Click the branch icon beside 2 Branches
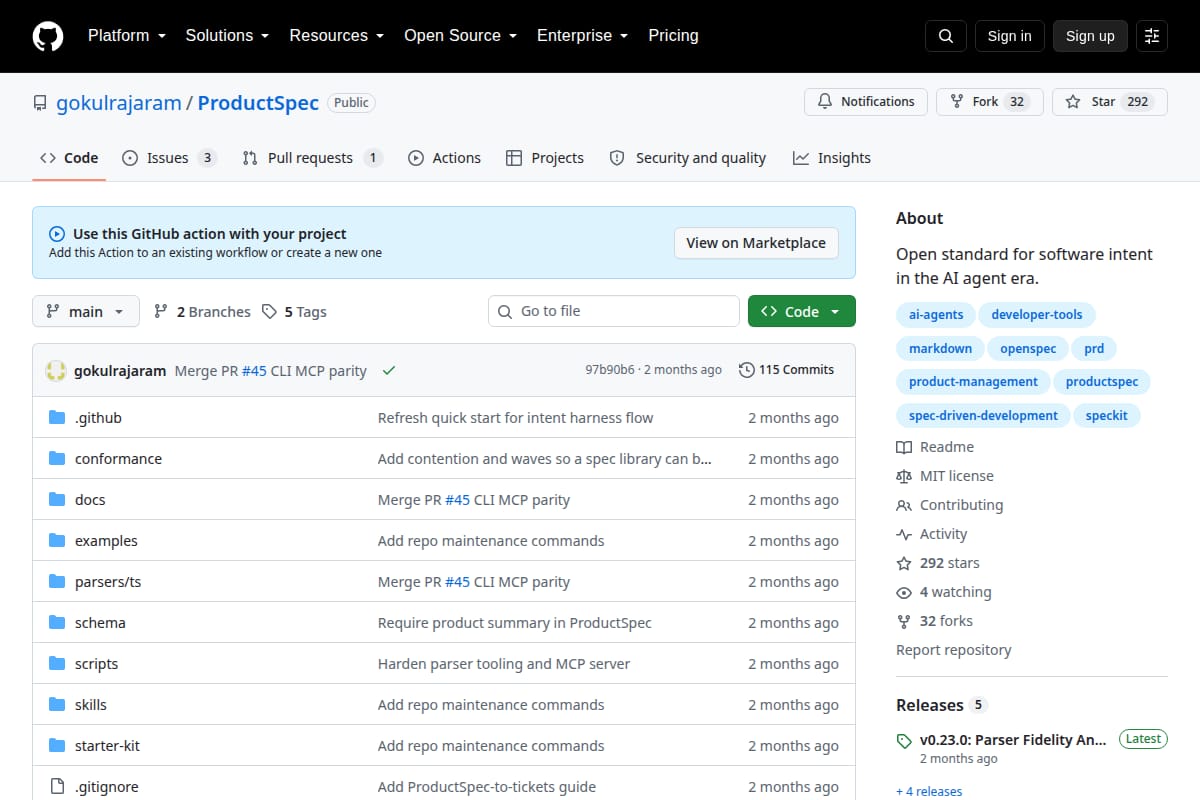The width and height of the screenshot is (1200, 800). click(x=161, y=312)
